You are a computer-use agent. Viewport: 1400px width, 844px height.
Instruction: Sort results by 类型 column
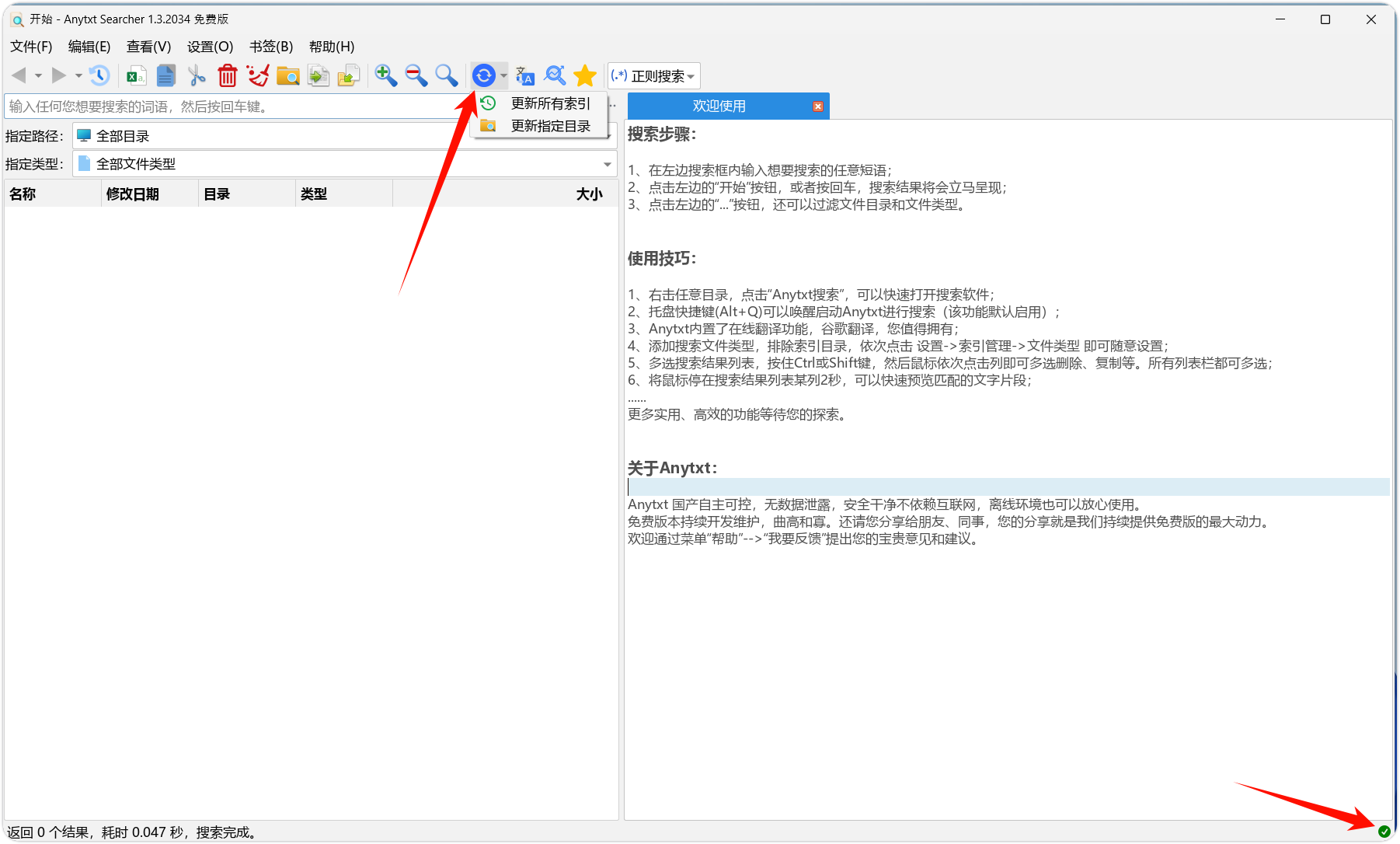(344, 194)
